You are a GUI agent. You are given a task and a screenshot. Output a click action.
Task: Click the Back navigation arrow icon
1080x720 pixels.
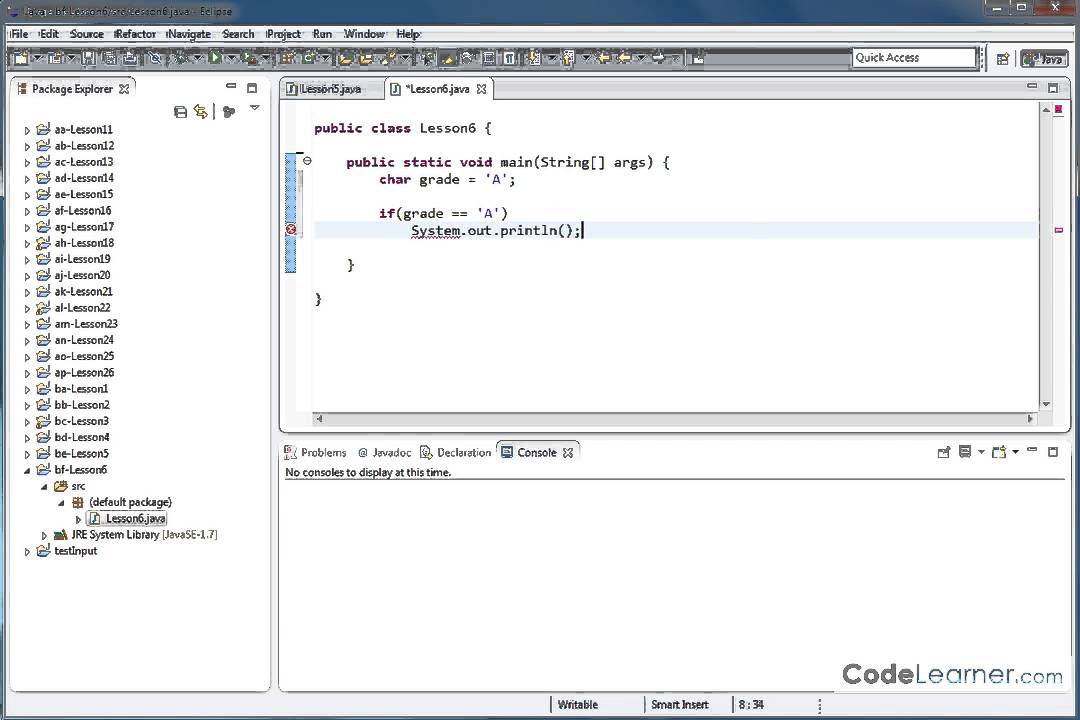pos(625,59)
